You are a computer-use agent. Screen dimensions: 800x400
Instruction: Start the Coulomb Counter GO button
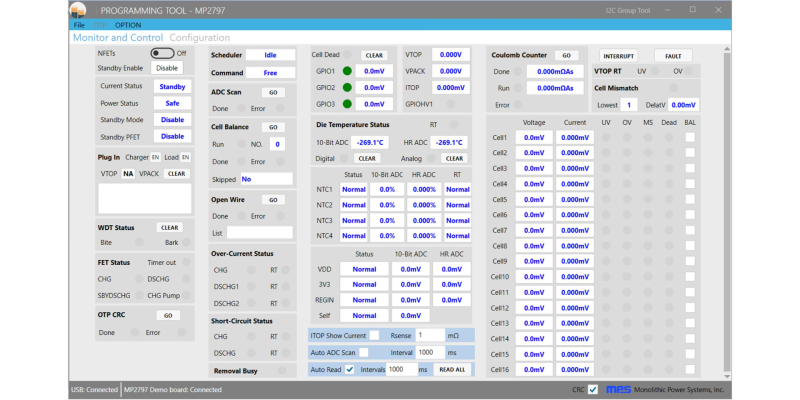[566, 55]
